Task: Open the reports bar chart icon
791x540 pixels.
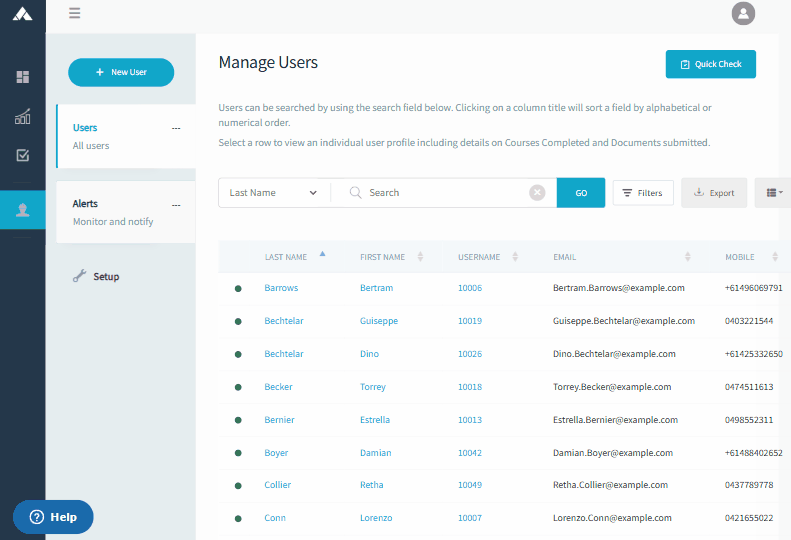Action: pyautogui.click(x=23, y=116)
